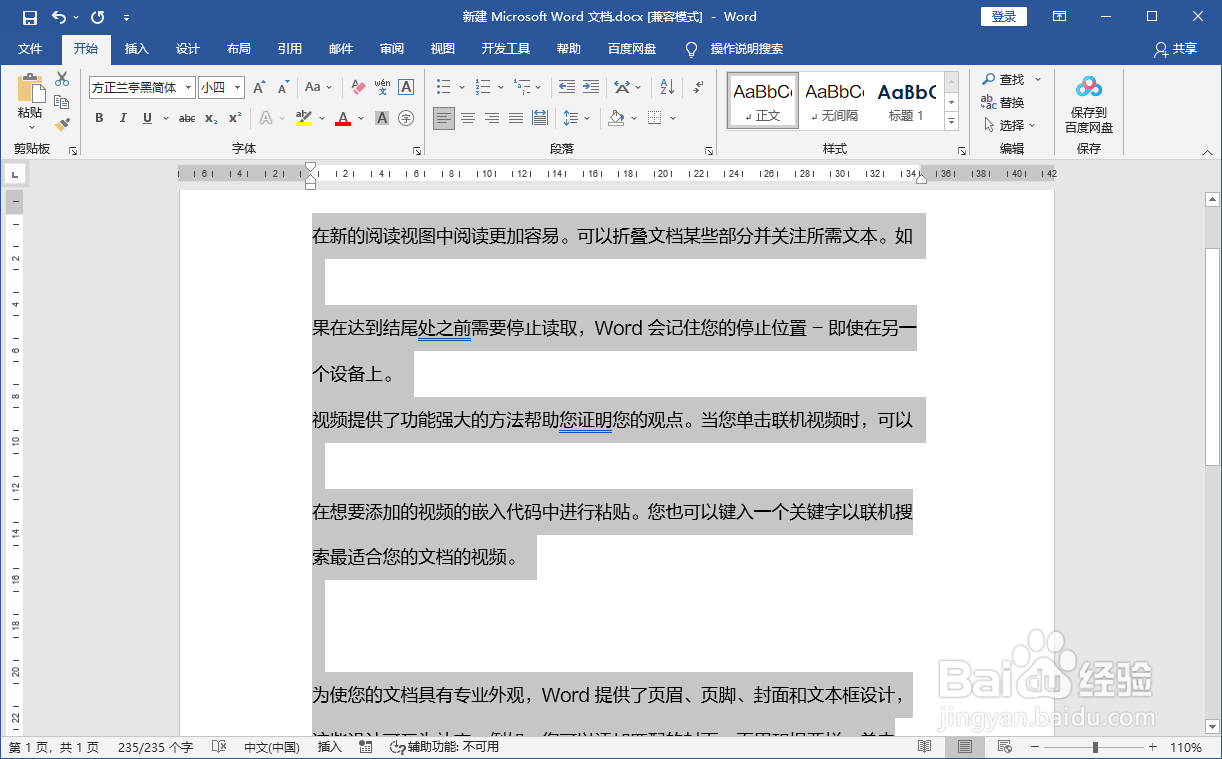Viewport: 1222px width, 759px height.
Task: Open spelling check icon in status bar
Action: [218, 747]
